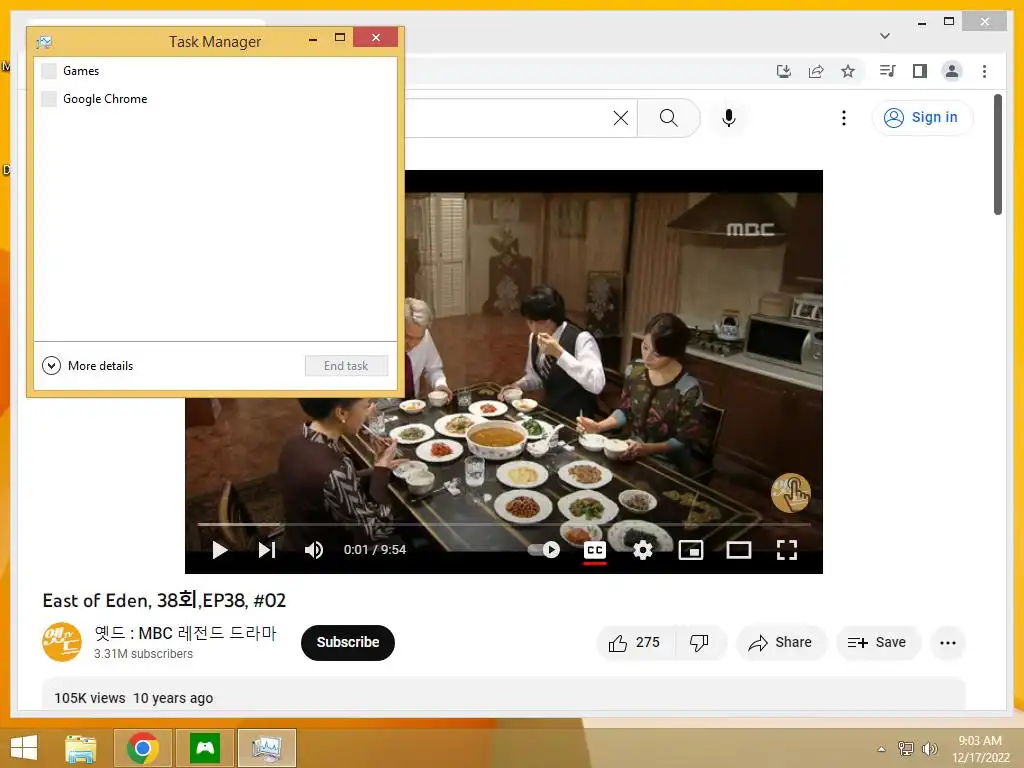Open clock showing 9:03 AM
Viewport: 1024px width, 768px height.
[x=980, y=749]
